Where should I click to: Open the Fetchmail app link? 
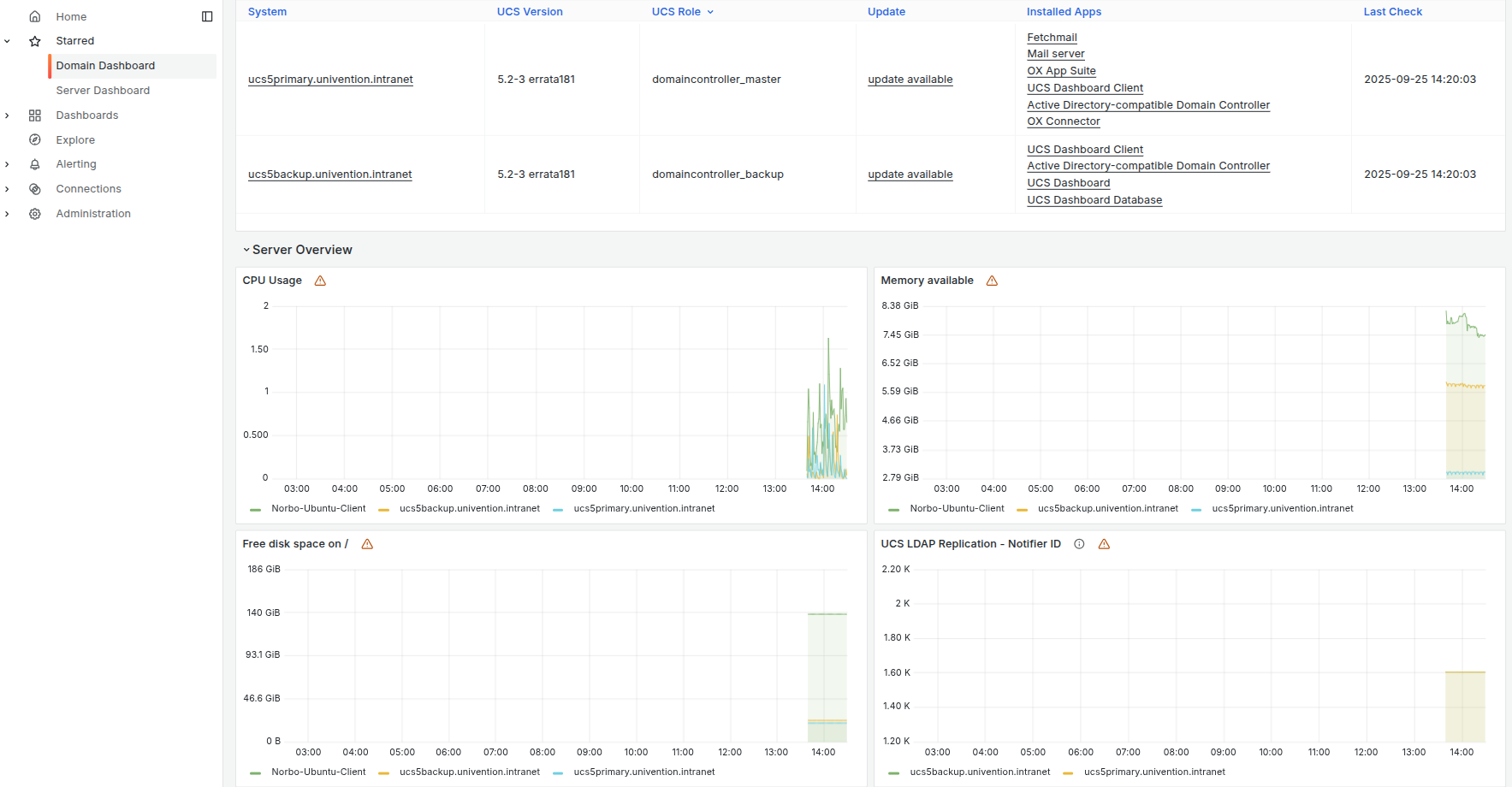point(1052,37)
